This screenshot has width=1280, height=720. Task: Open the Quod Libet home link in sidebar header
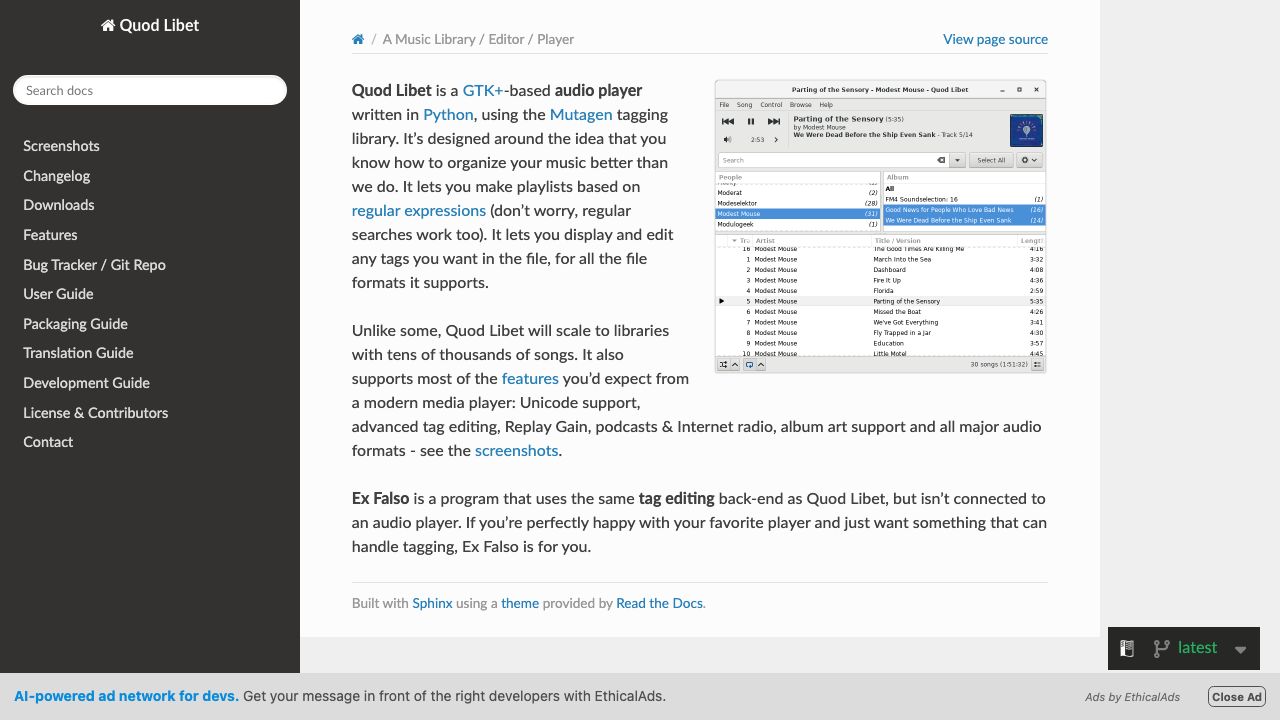pyautogui.click(x=150, y=25)
